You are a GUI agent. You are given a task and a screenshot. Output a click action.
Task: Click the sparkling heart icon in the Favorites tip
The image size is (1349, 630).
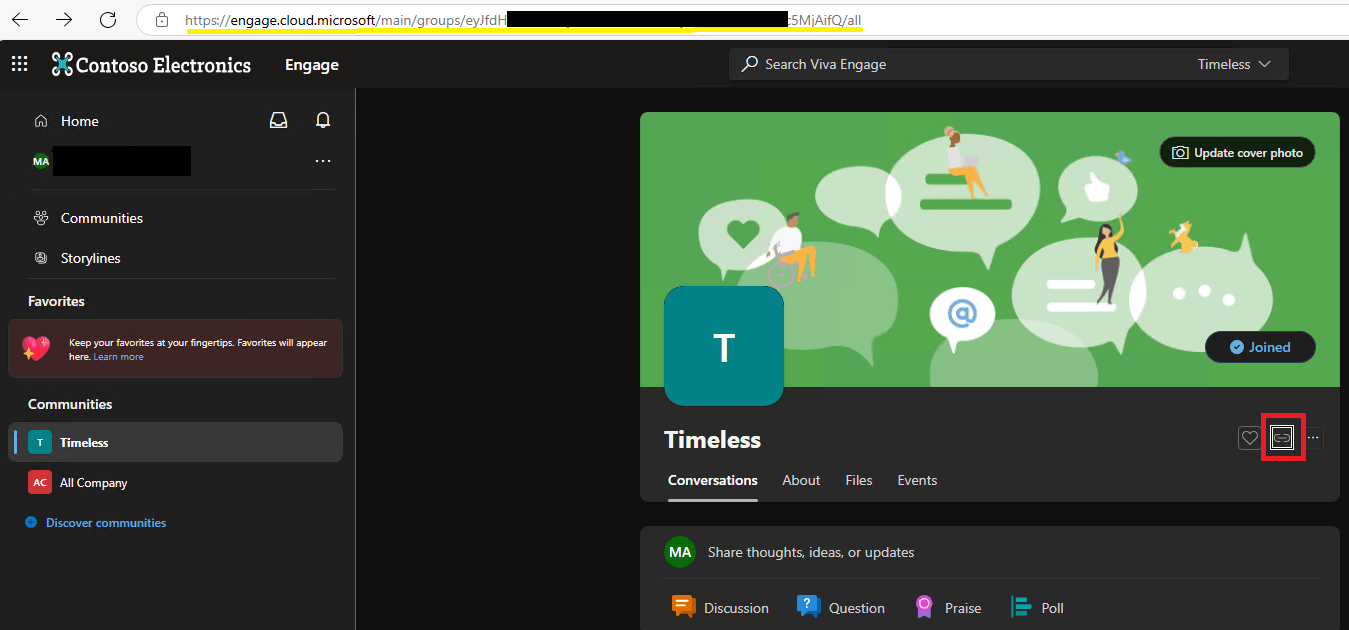pyautogui.click(x=37, y=348)
